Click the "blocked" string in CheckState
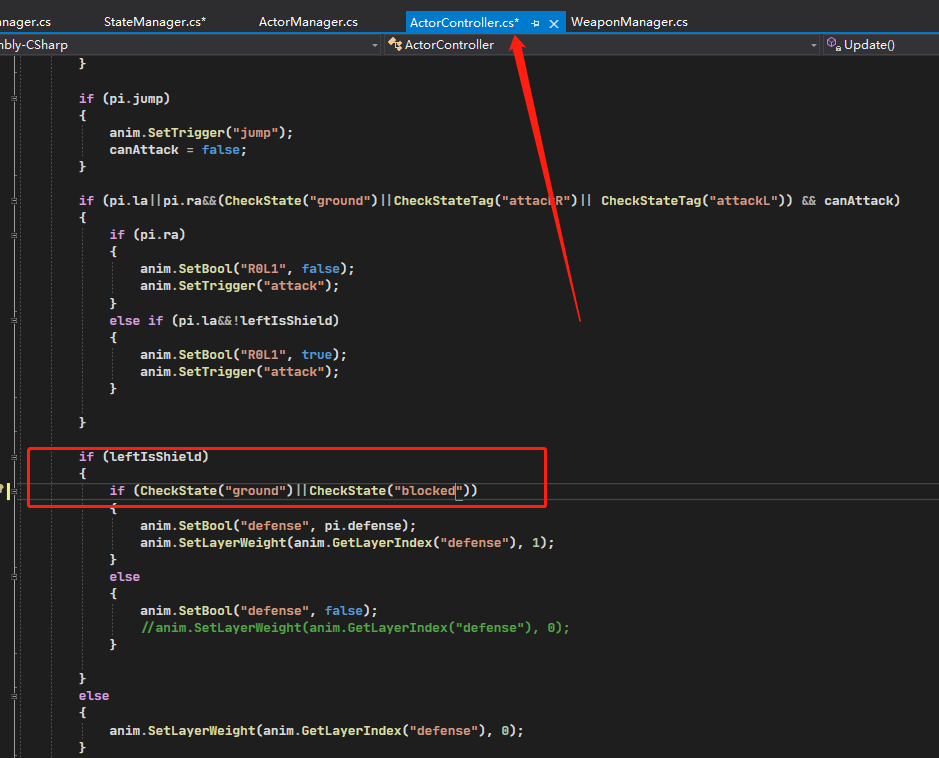The image size is (939, 758). [428, 491]
